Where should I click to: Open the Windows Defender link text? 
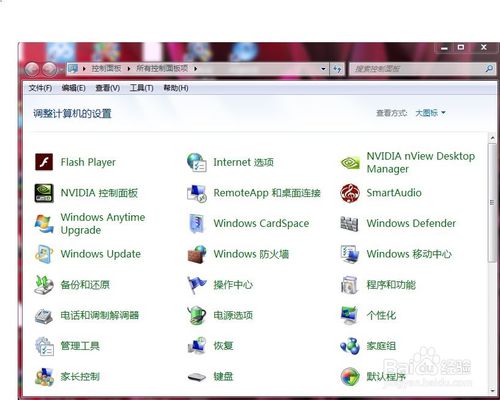click(411, 223)
